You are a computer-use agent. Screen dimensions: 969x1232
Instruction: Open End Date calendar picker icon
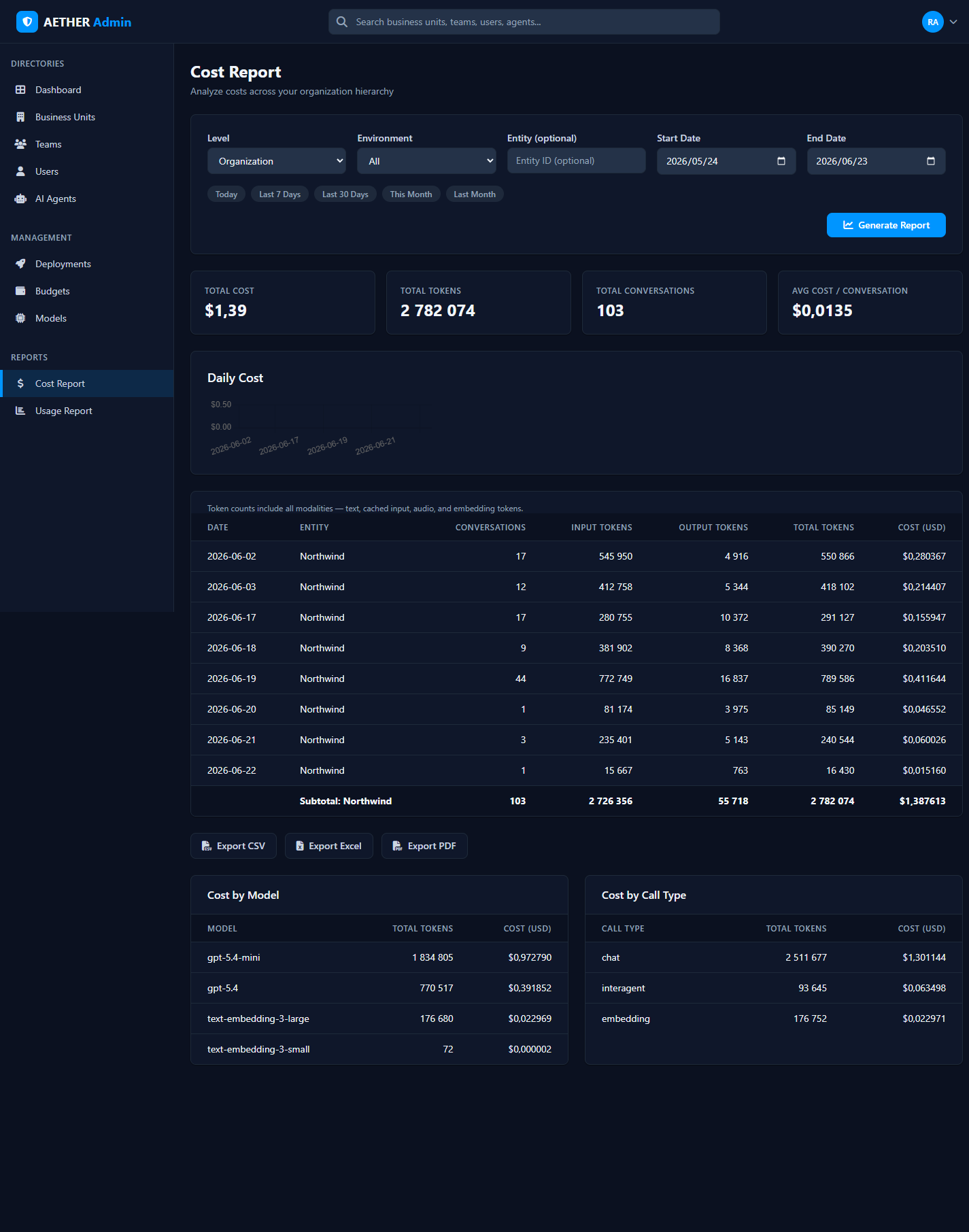pyautogui.click(x=931, y=161)
